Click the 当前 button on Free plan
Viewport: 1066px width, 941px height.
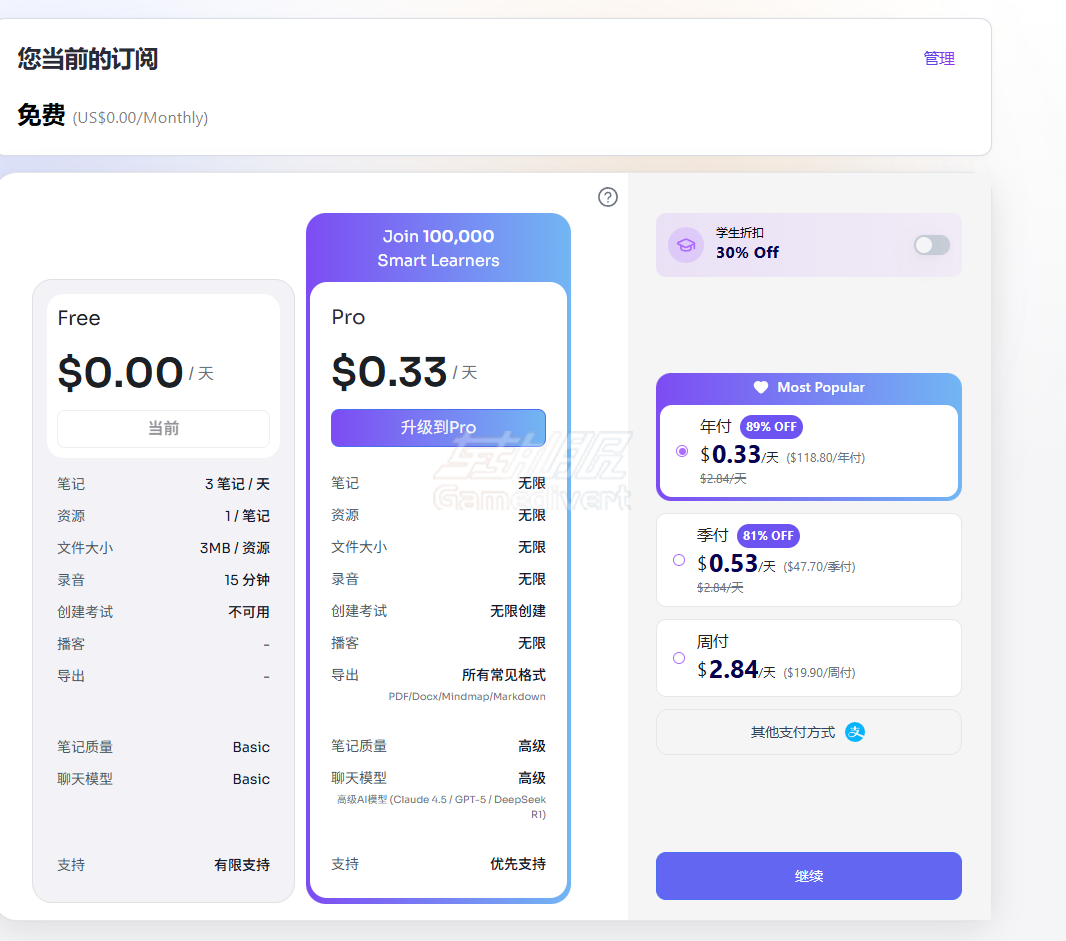click(x=163, y=428)
